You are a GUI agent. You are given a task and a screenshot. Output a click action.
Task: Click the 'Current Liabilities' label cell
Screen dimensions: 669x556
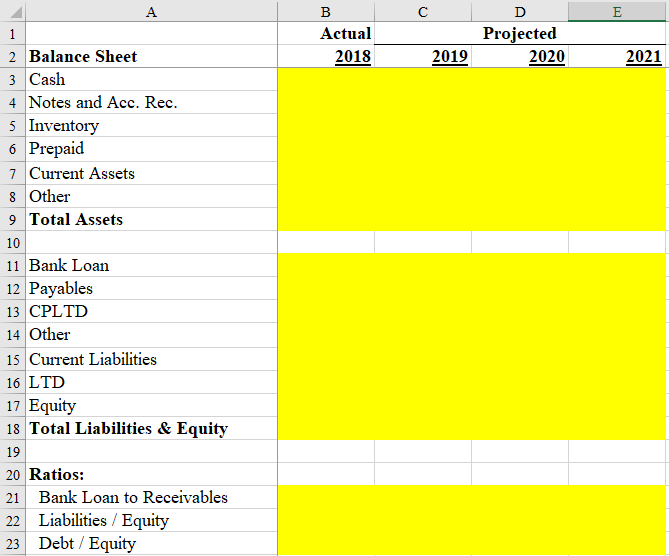(151, 359)
